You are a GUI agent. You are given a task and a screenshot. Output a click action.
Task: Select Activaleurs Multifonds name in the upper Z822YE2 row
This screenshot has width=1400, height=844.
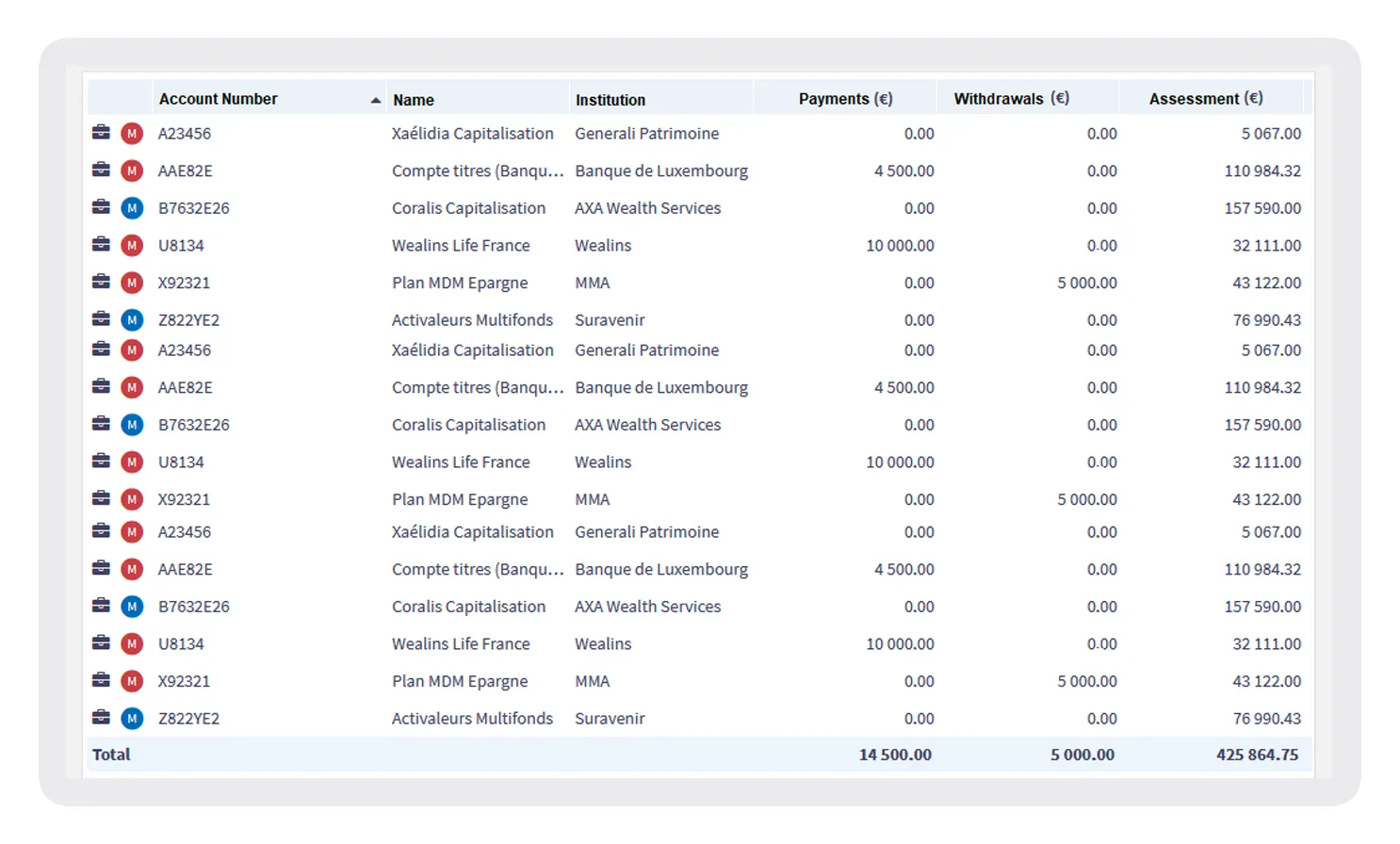472,320
